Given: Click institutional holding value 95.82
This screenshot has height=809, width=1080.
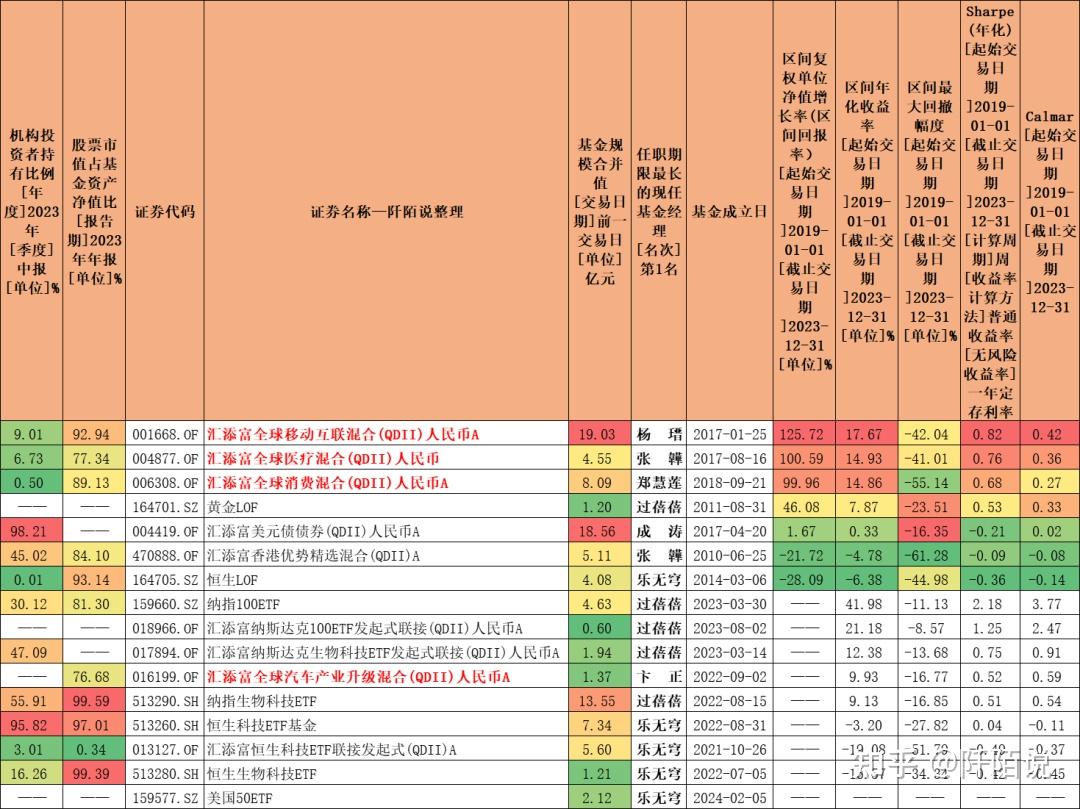Looking at the screenshot, I should point(30,725).
